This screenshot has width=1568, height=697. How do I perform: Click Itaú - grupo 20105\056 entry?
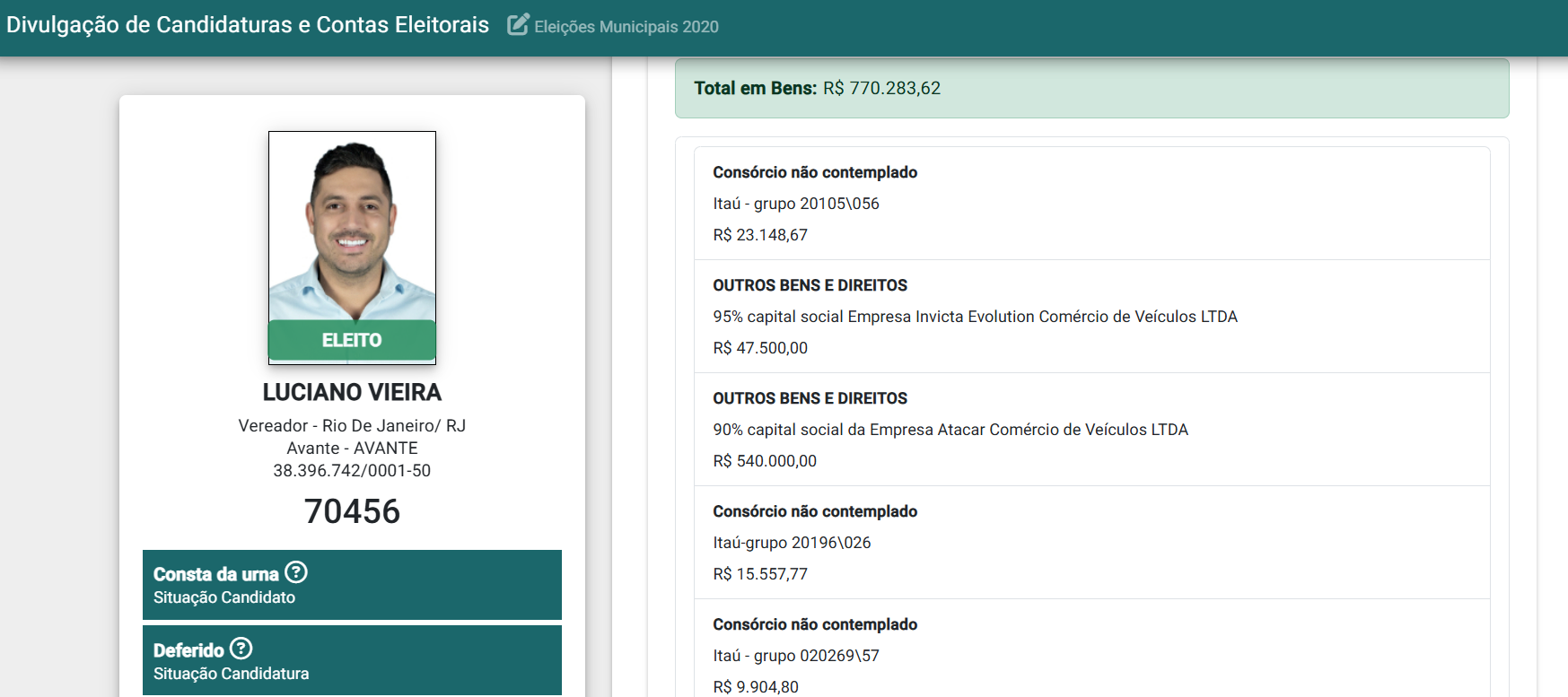click(x=796, y=204)
